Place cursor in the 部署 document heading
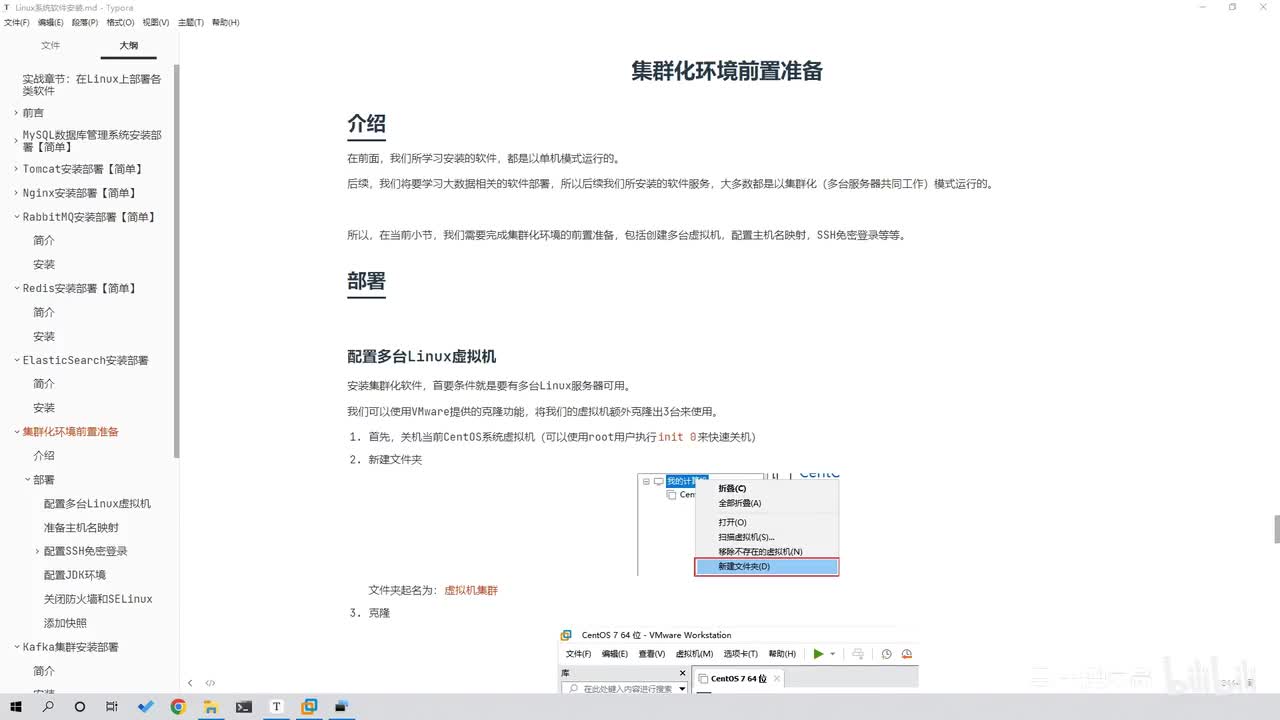Image resolution: width=1280 pixels, height=720 pixels. tap(366, 281)
